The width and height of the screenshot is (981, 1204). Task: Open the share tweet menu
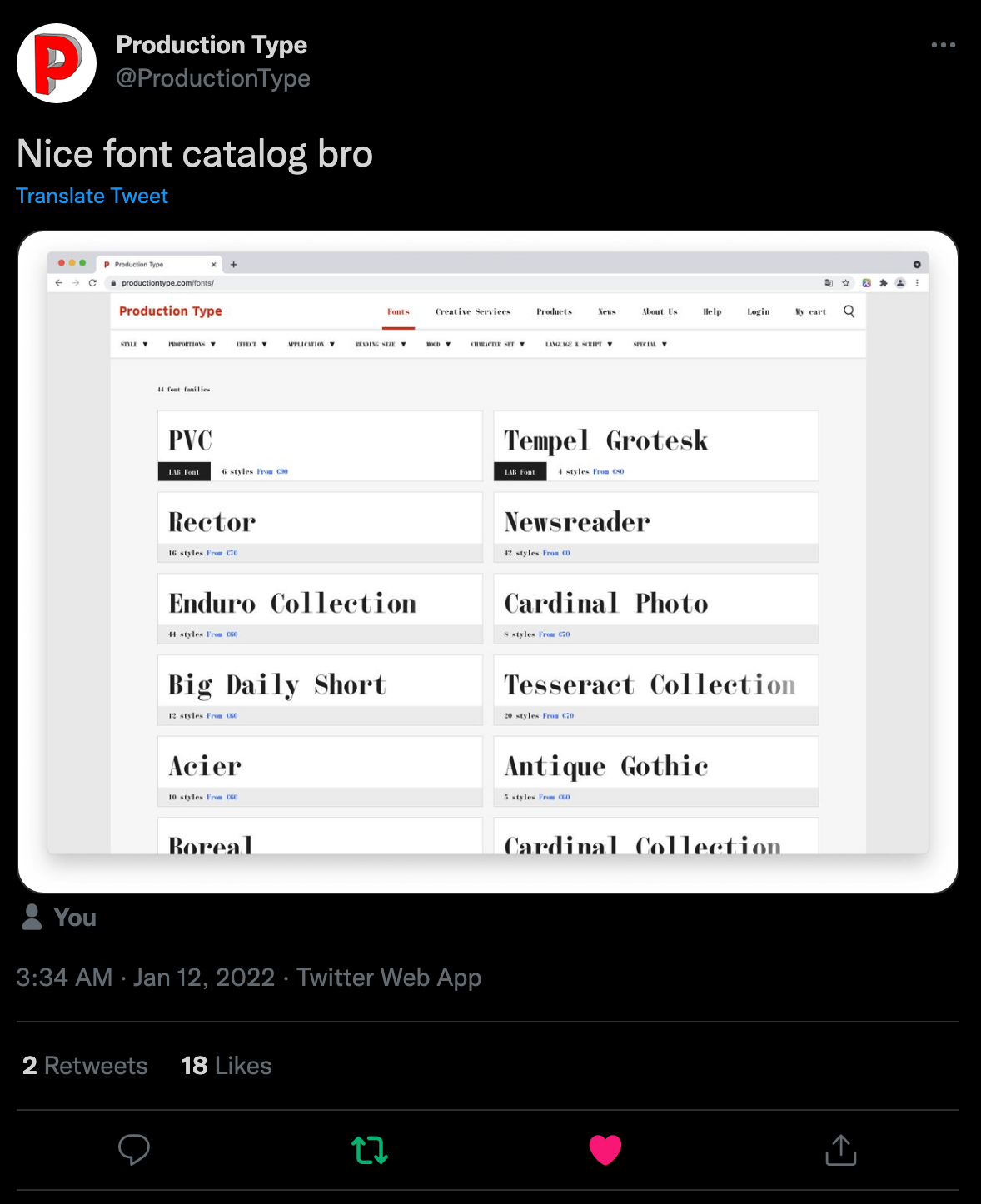(841, 1150)
